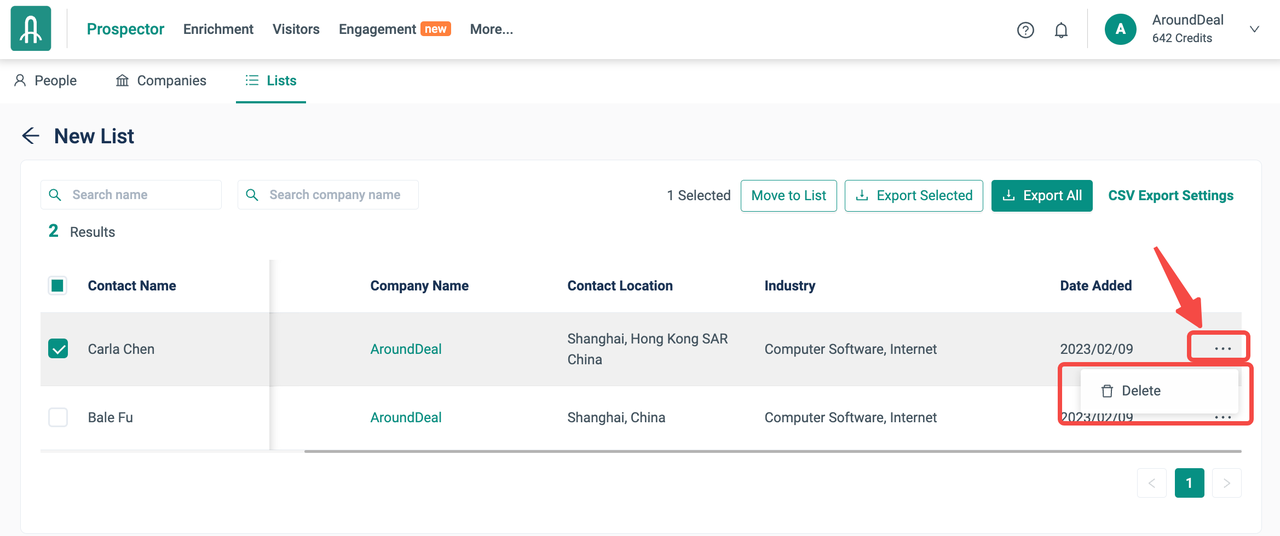
Task: Go to next page arrow in pagination
Action: 1226,483
